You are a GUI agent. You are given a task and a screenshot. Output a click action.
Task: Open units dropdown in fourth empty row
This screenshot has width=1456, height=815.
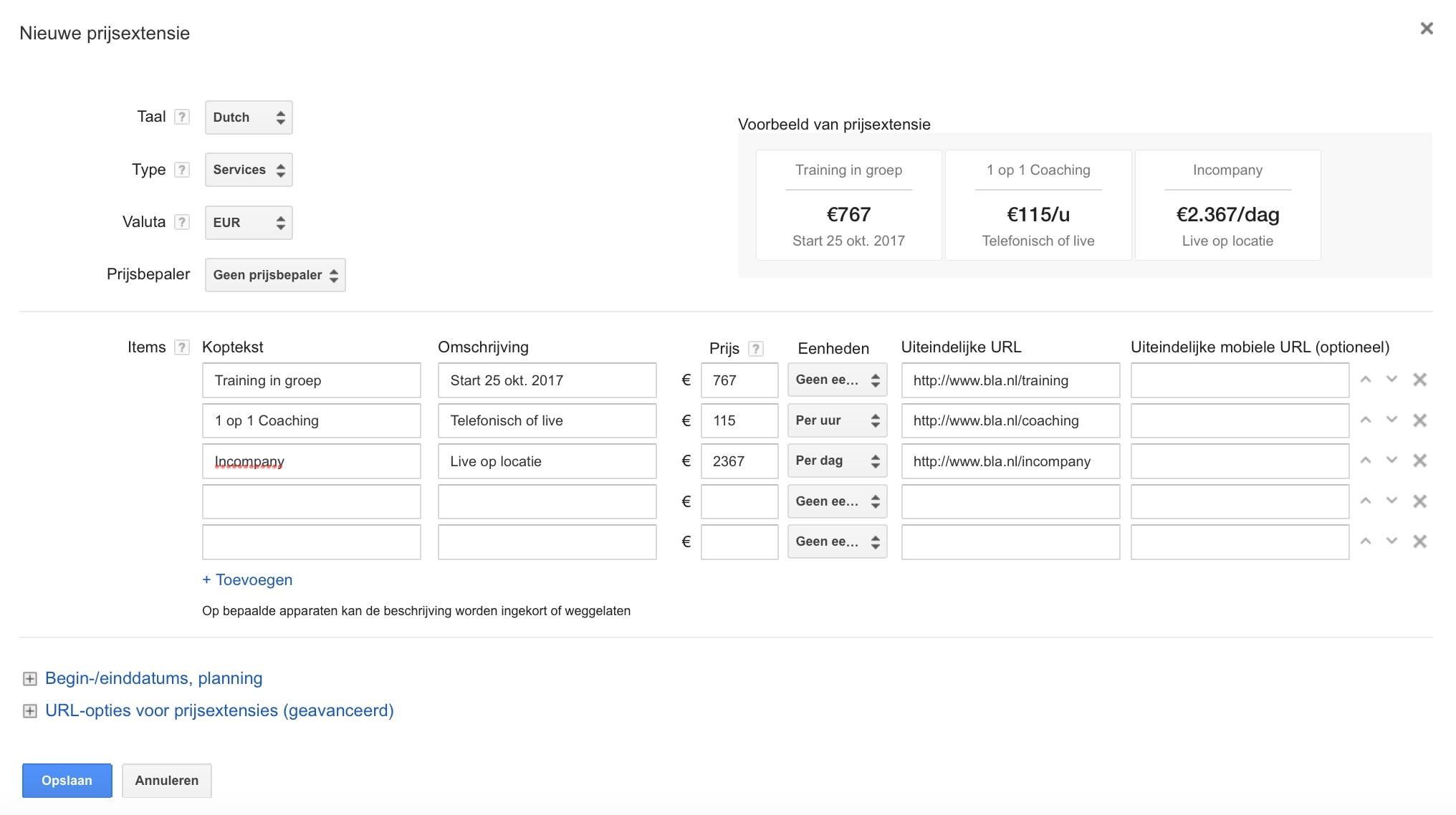click(x=837, y=501)
